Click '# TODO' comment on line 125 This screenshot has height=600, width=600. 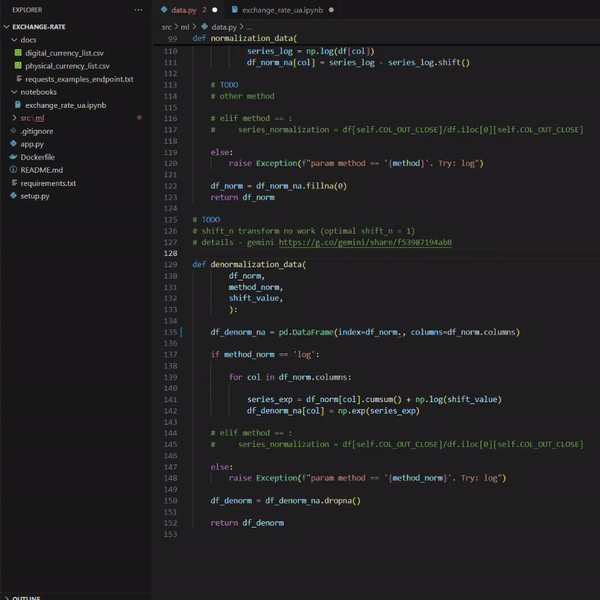tap(206, 220)
